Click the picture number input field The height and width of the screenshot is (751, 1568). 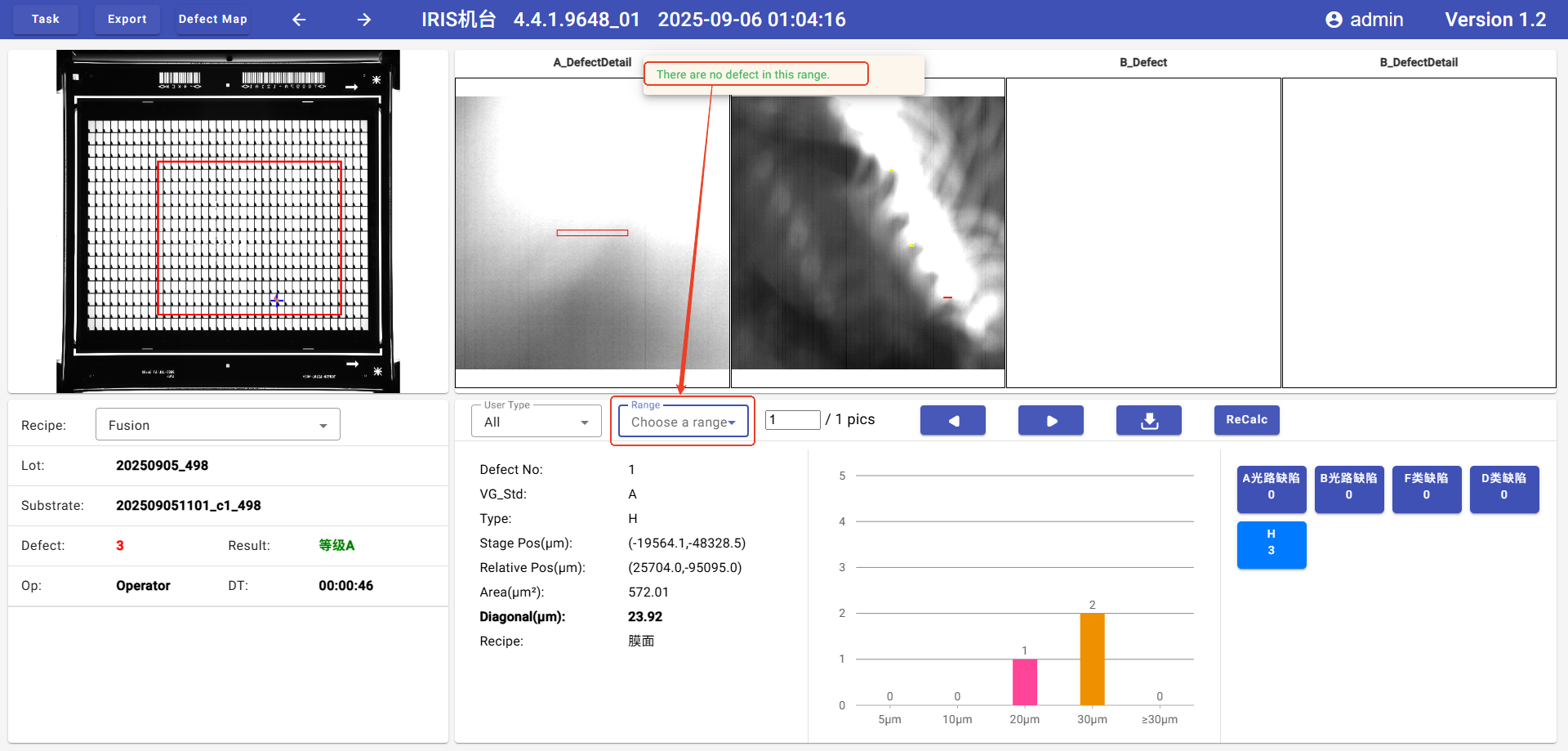pyautogui.click(x=792, y=420)
